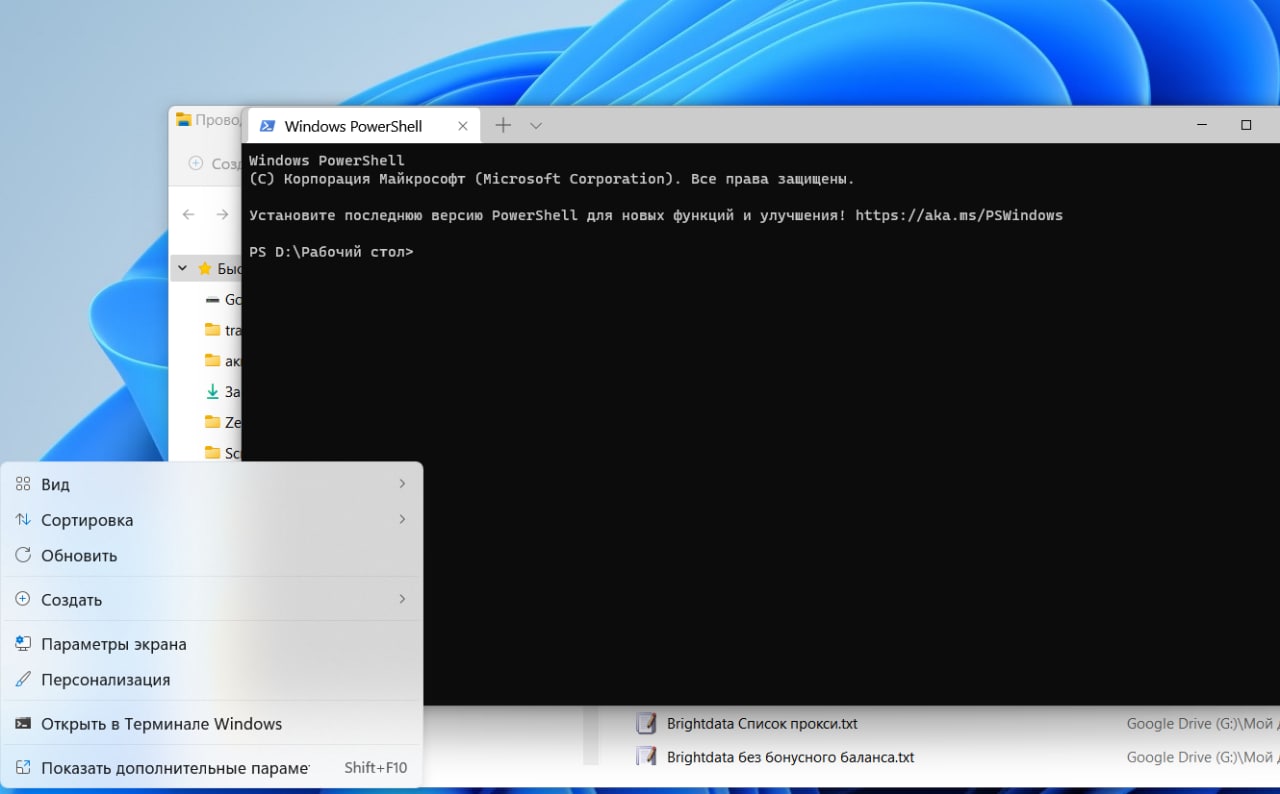Image resolution: width=1280 pixels, height=794 pixels.
Task: Select file Brightdata без бонусного баланса.txt
Action: tap(790, 757)
